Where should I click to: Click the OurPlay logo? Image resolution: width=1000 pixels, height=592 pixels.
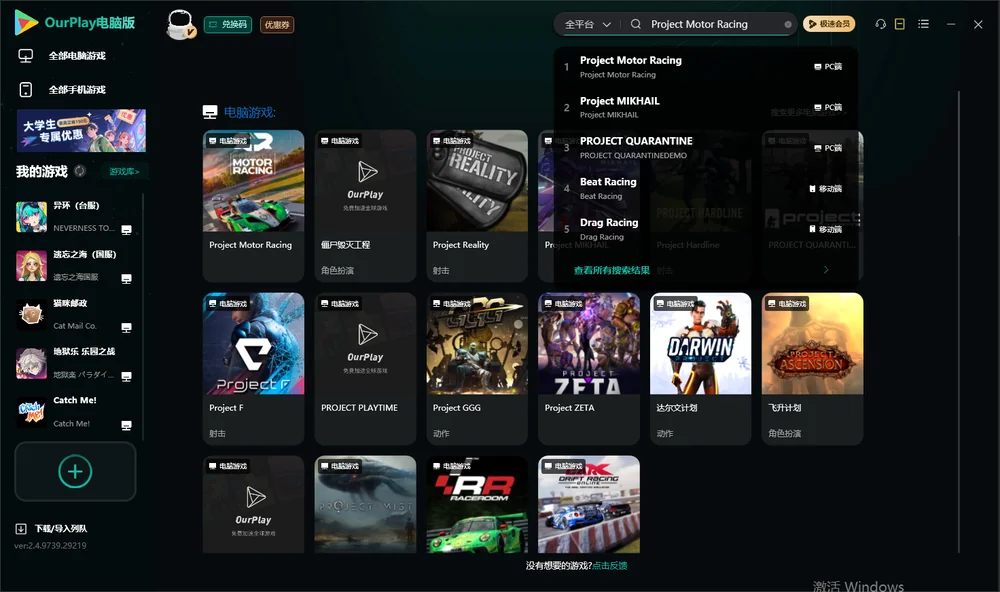[74, 22]
